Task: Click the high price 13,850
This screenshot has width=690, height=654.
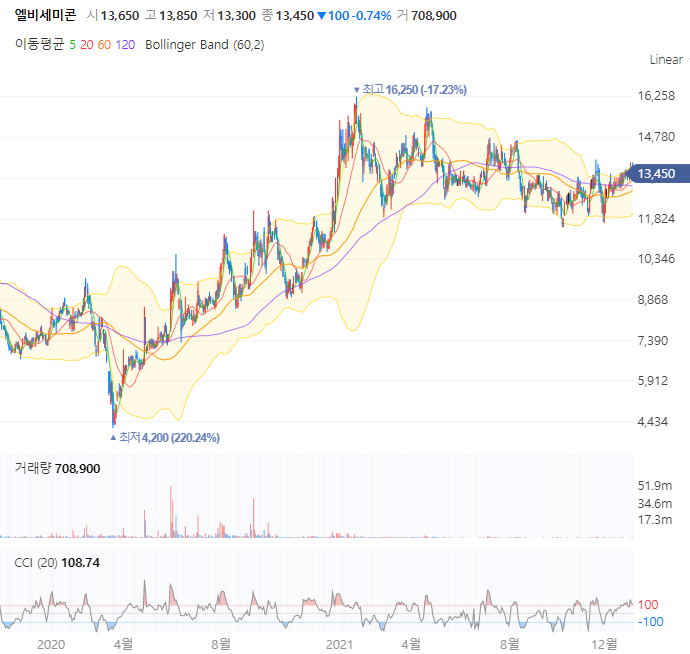Action: pyautogui.click(x=178, y=16)
